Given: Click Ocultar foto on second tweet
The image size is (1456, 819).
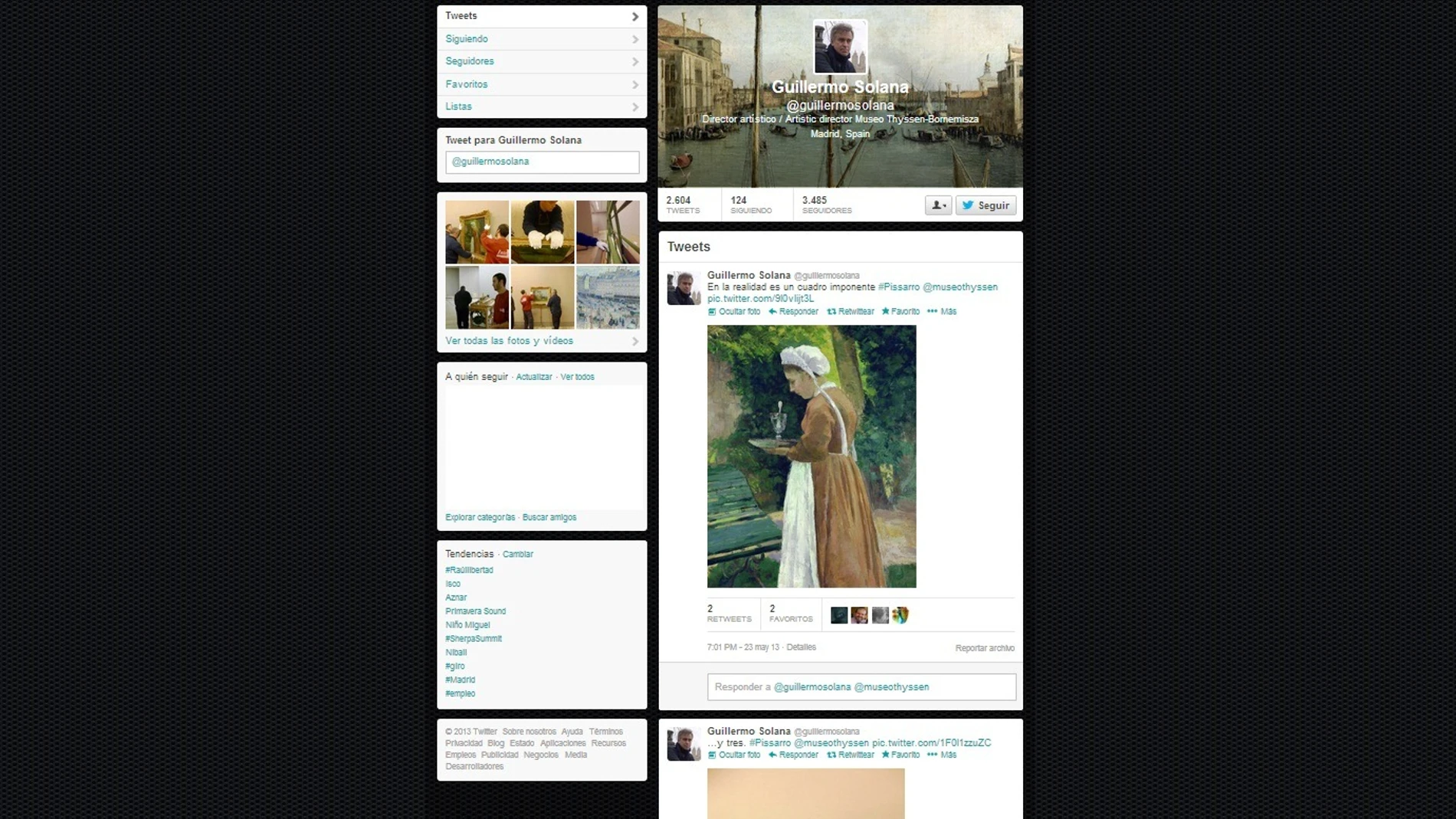Looking at the screenshot, I should pyautogui.click(x=734, y=755).
